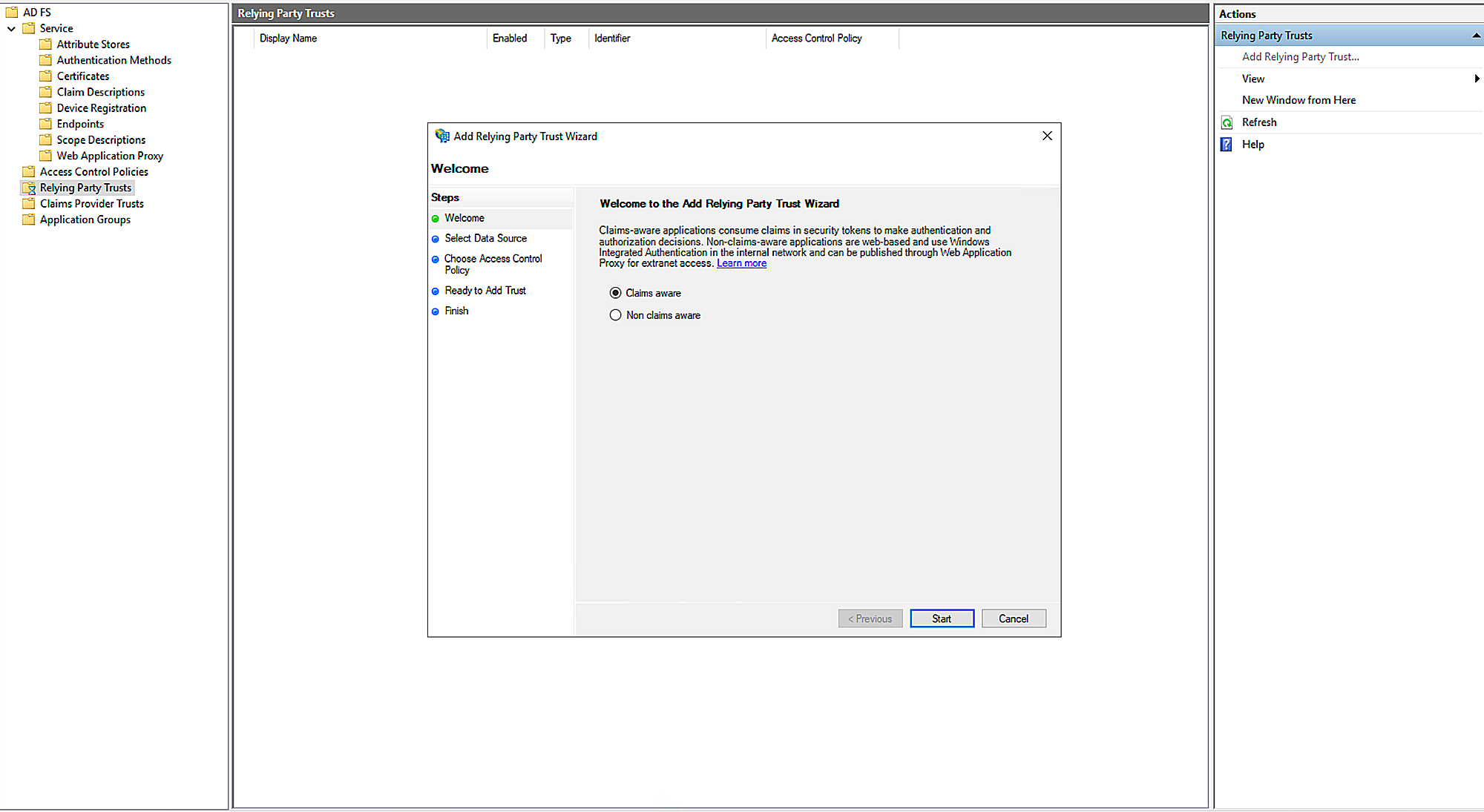
Task: Collapse the Relying Party Trusts actions section
Action: 1476,36
